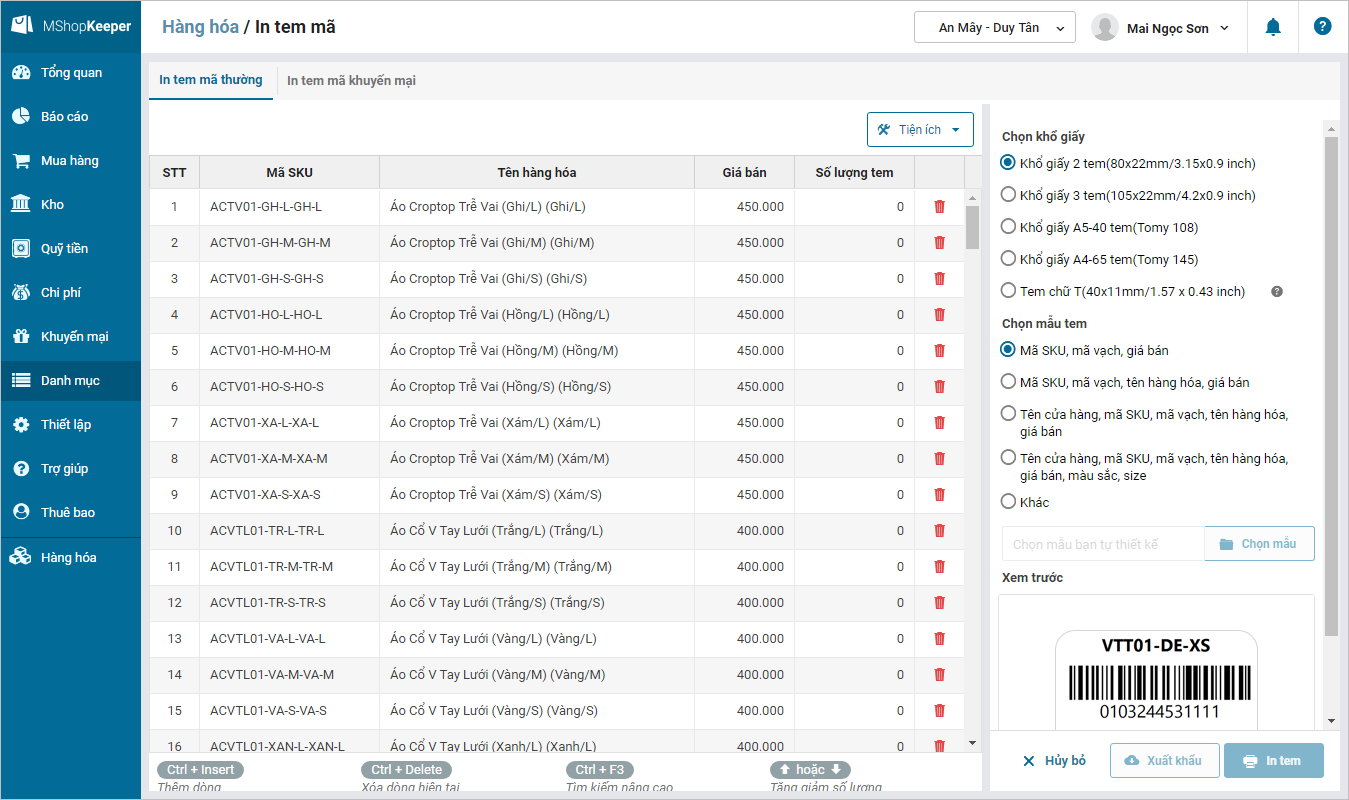Open the help question mark icon
Image resolution: width=1349 pixels, height=800 pixels.
pyautogui.click(x=1322, y=27)
